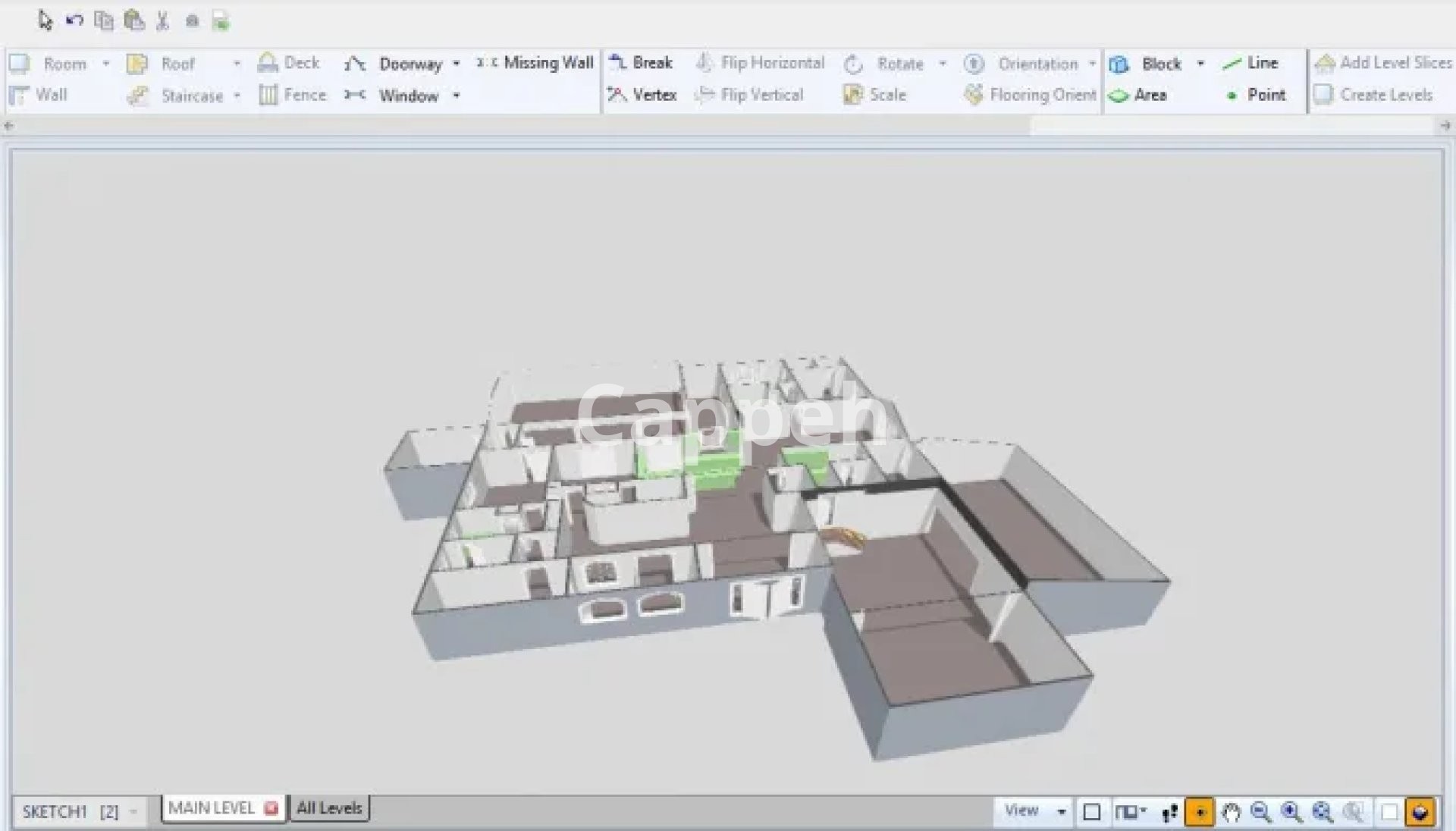Image resolution: width=1456 pixels, height=831 pixels.
Task: Click the paste clipboard icon
Action: click(x=134, y=21)
